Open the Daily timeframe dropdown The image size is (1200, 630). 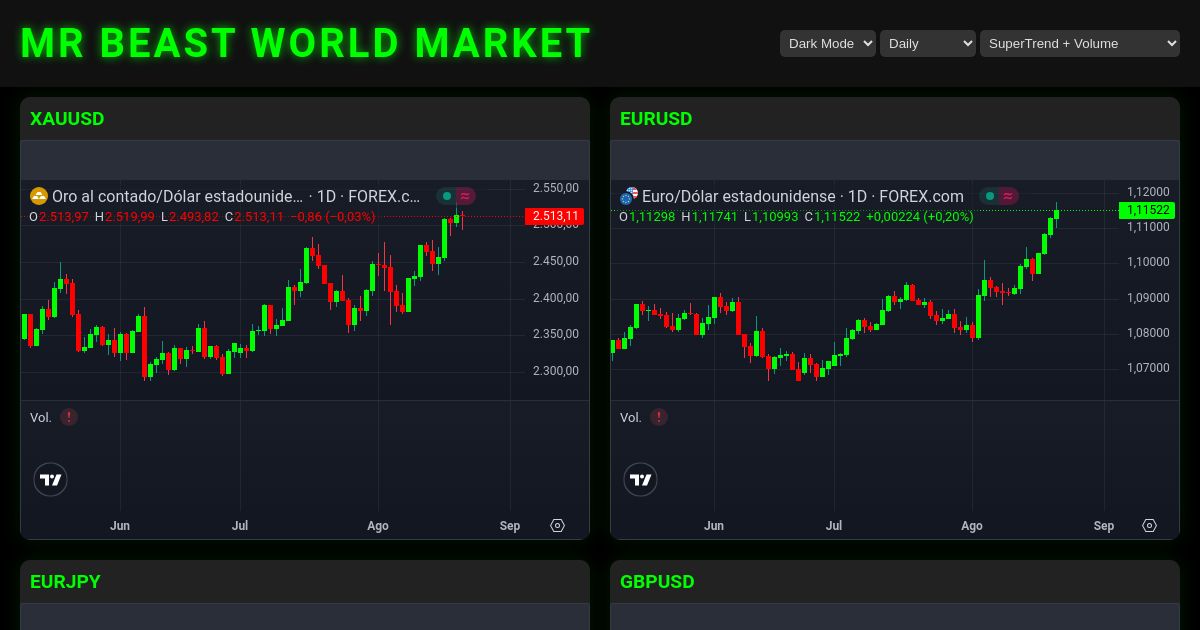click(x=927, y=43)
